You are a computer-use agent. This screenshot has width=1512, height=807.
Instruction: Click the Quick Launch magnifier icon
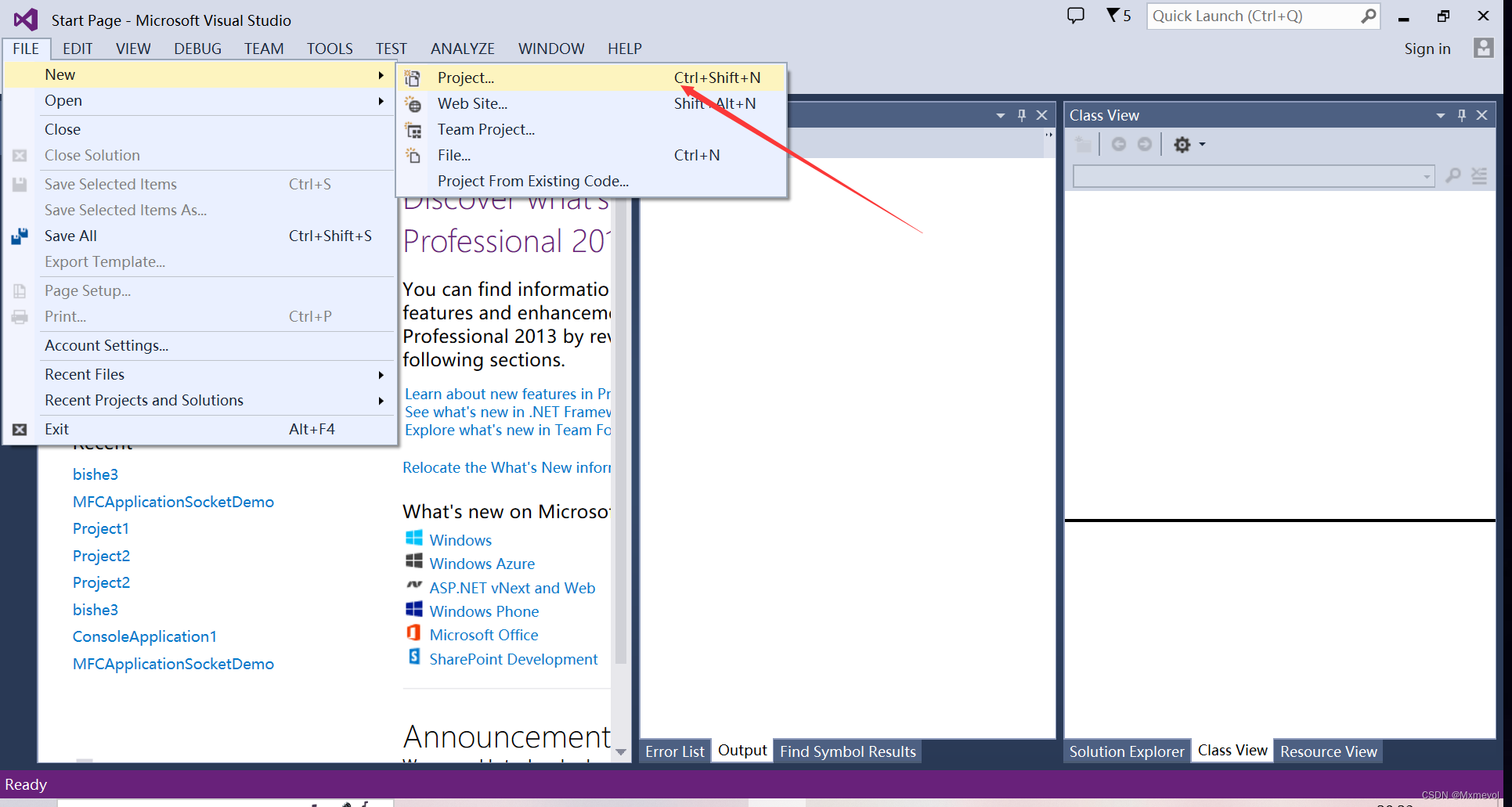click(1368, 16)
